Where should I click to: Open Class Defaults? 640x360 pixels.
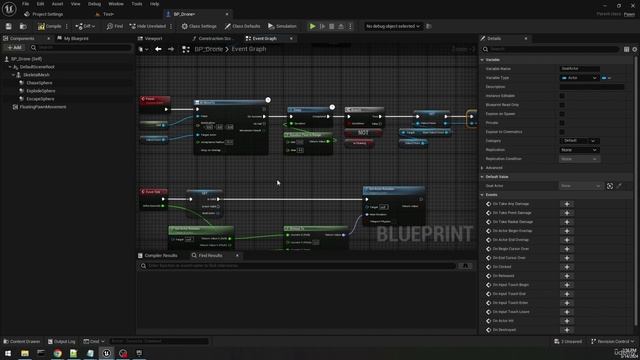(242, 26)
